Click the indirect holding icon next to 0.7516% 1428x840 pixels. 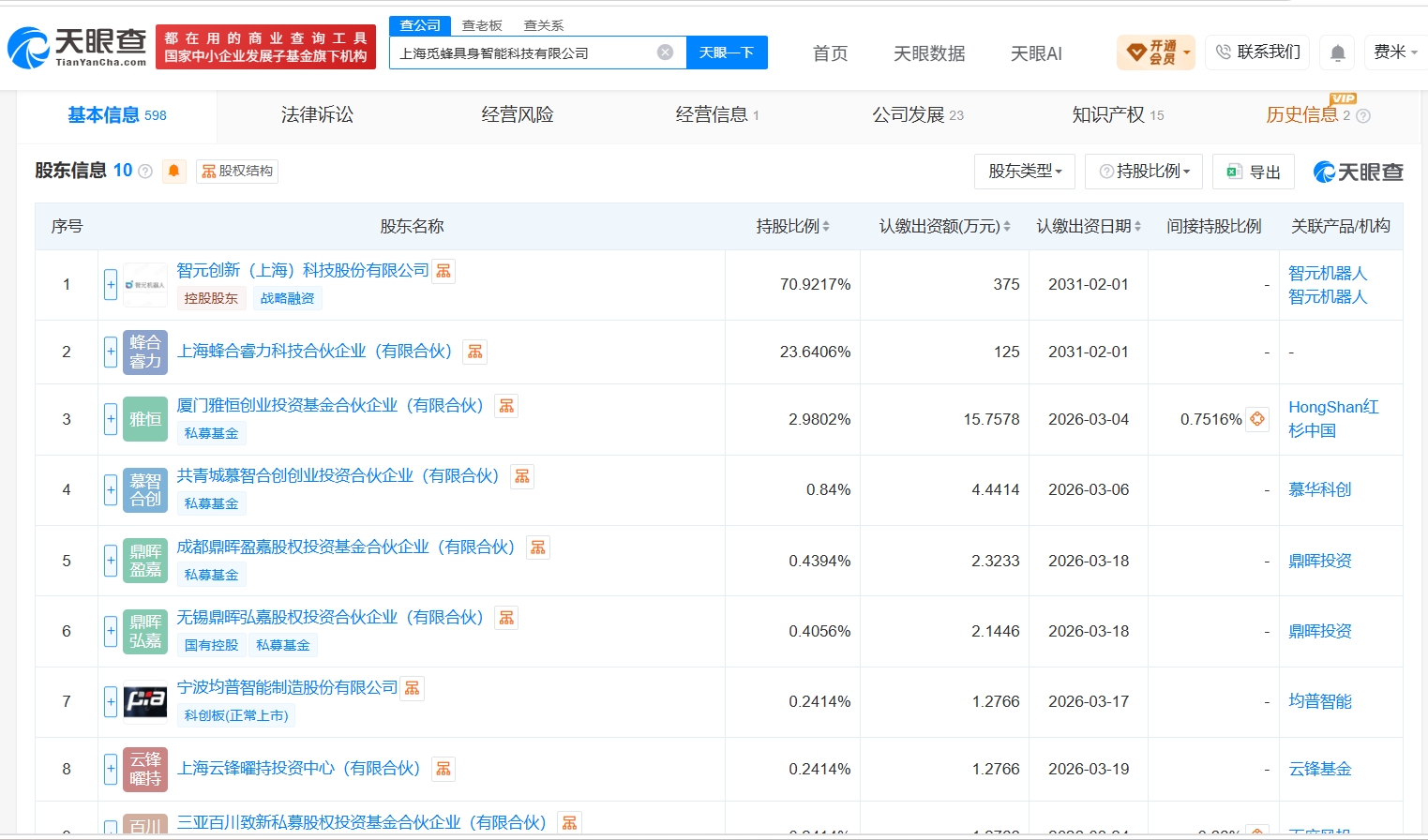pos(1257,419)
